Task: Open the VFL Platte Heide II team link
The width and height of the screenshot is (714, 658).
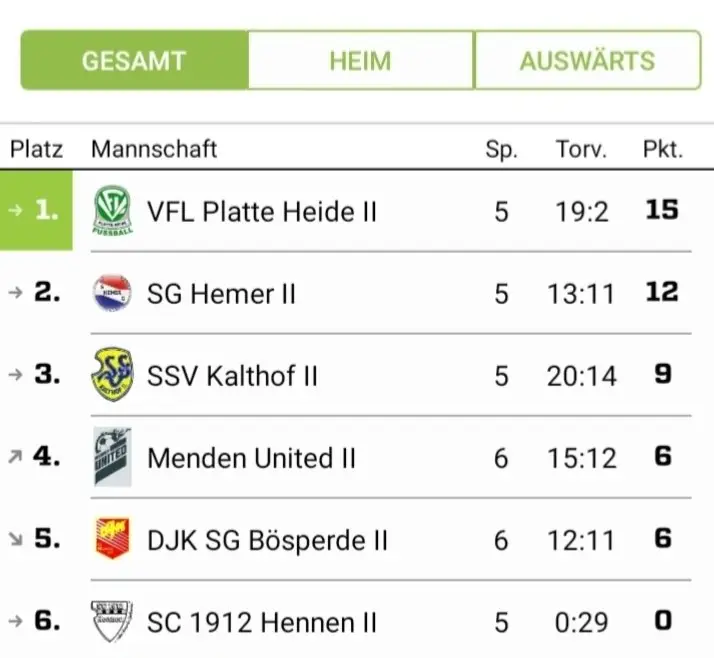Action: (262, 211)
